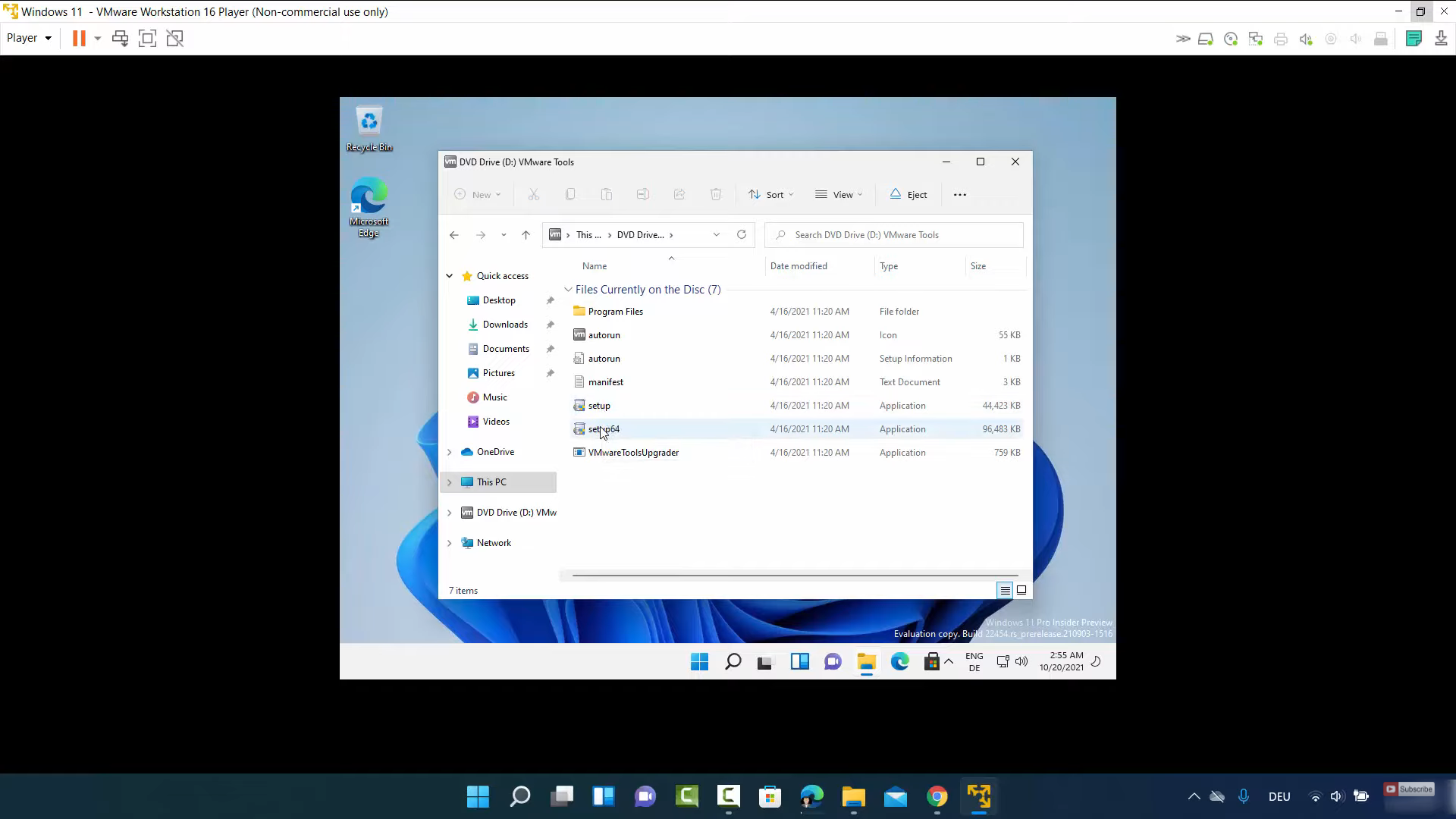Switch to details view icon in status bar
The image size is (1456, 819).
coord(1005,590)
